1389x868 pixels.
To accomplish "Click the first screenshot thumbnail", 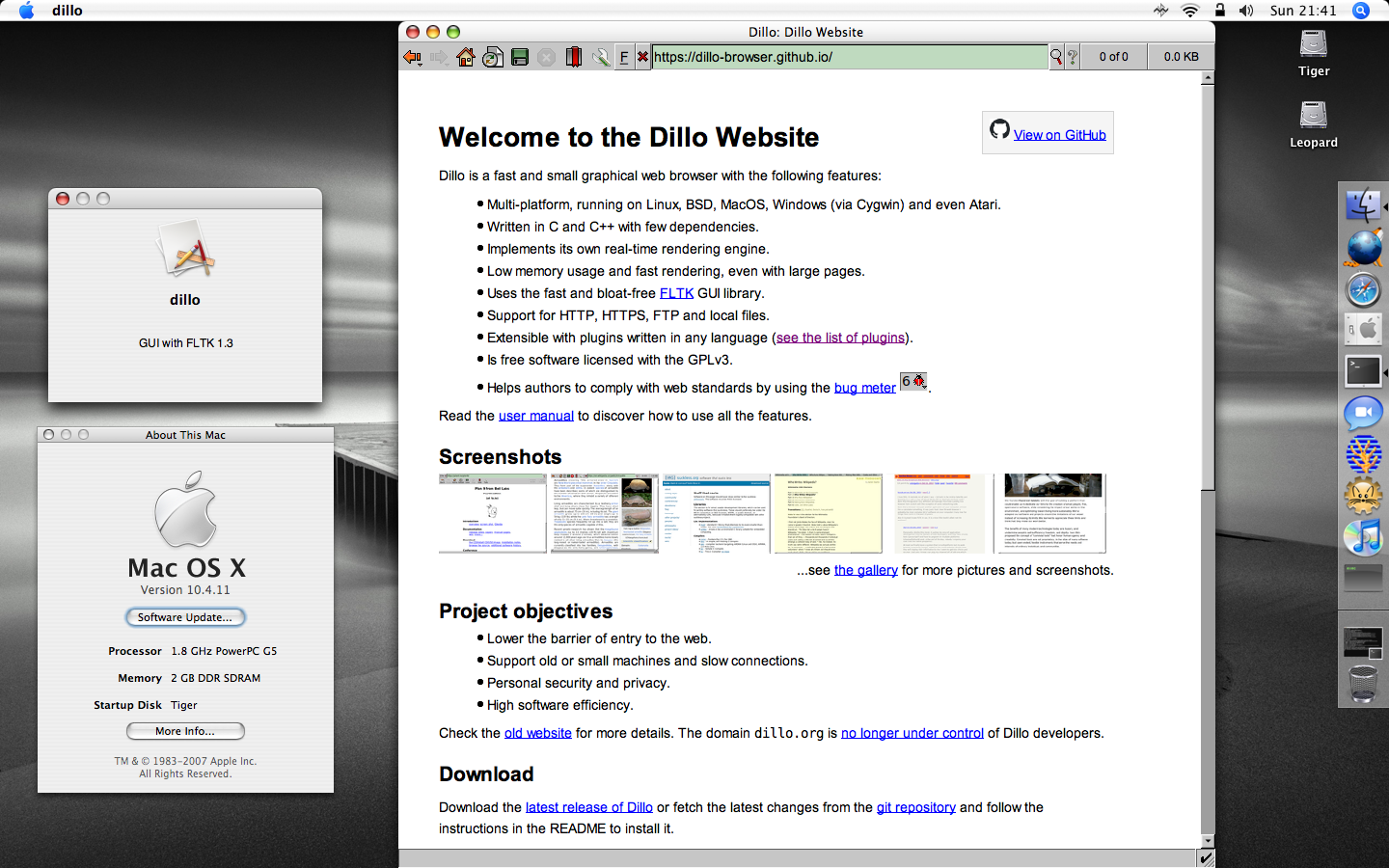I will [493, 514].
